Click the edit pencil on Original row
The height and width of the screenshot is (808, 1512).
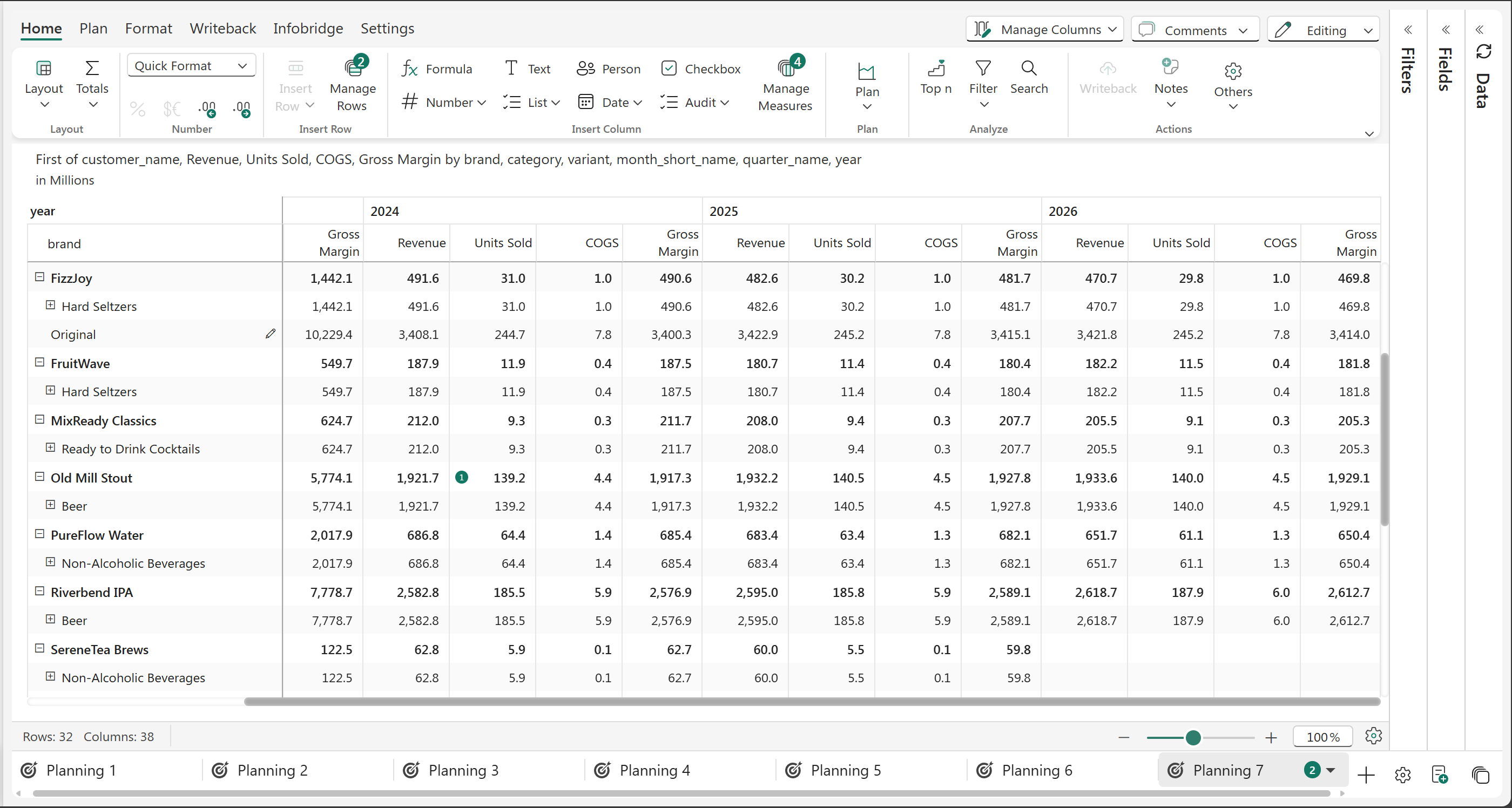point(270,334)
